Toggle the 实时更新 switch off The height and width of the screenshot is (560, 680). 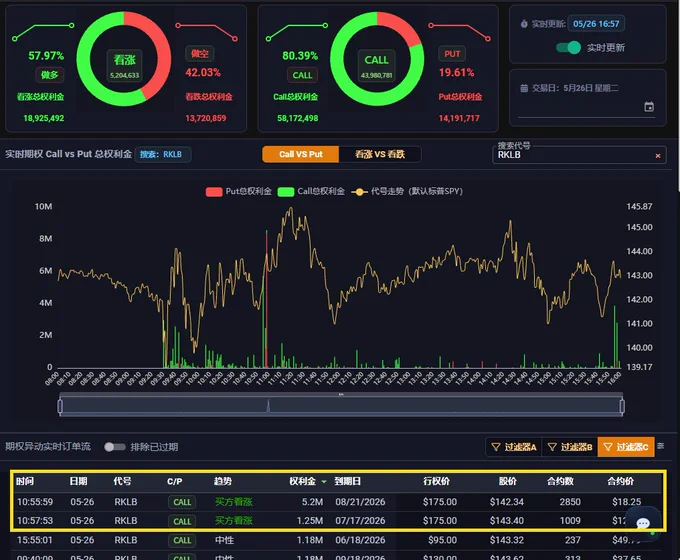(569, 47)
